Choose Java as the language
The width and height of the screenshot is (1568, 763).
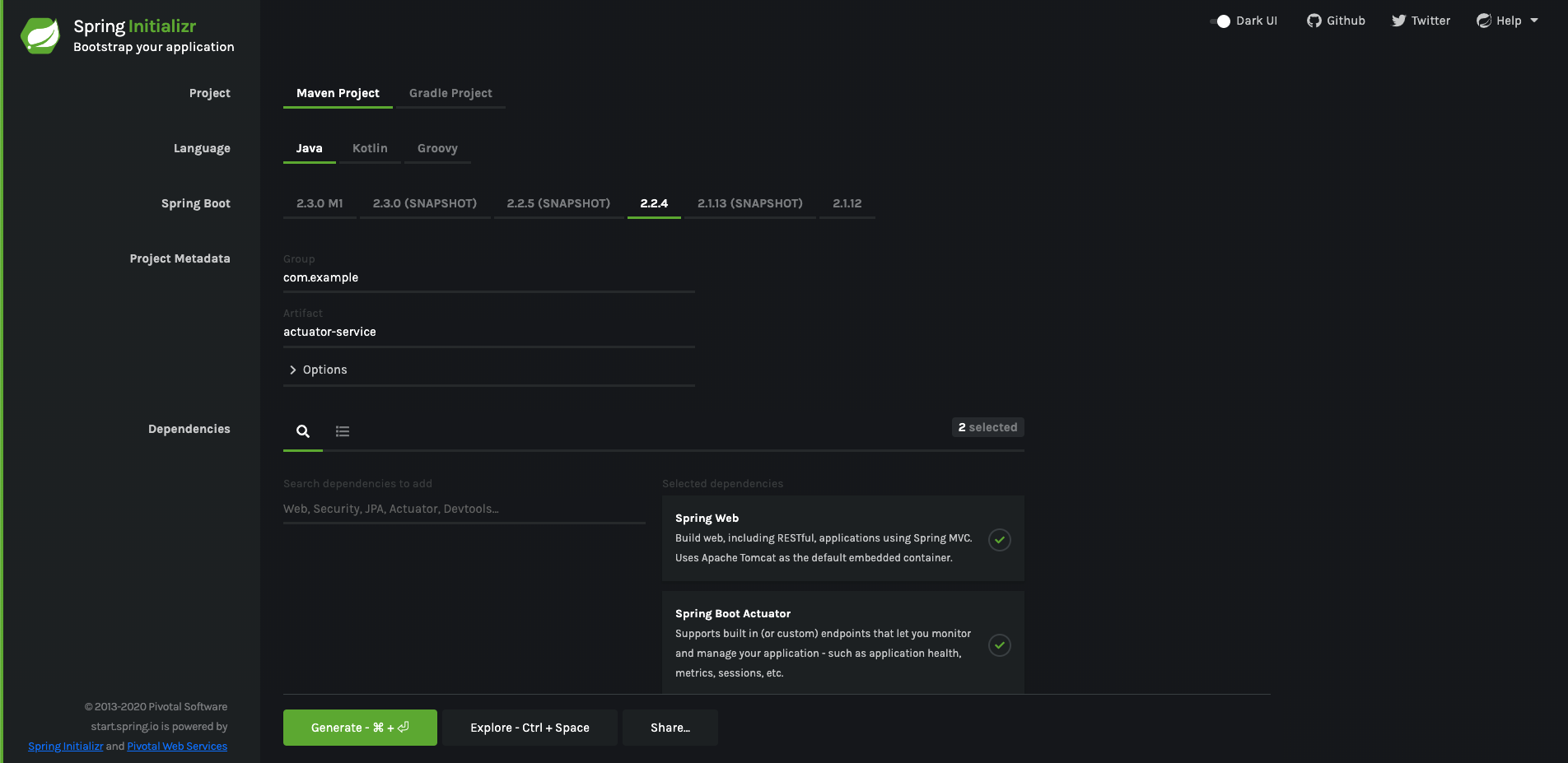(x=310, y=148)
